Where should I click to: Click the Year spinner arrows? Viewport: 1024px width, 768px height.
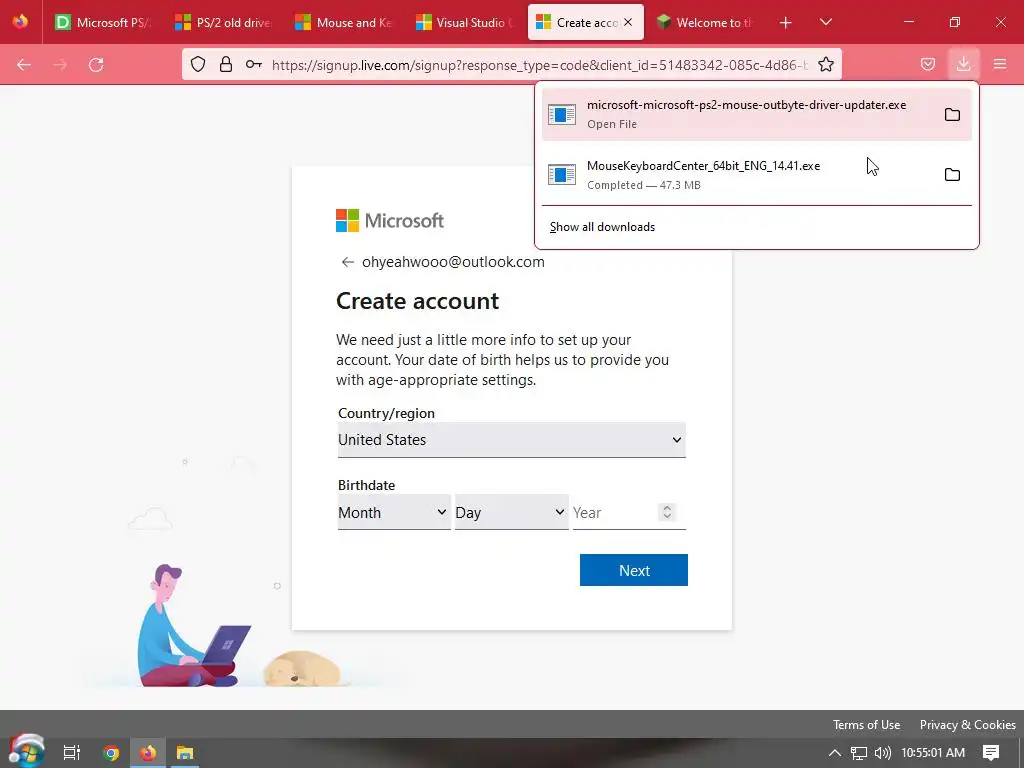[667, 512]
